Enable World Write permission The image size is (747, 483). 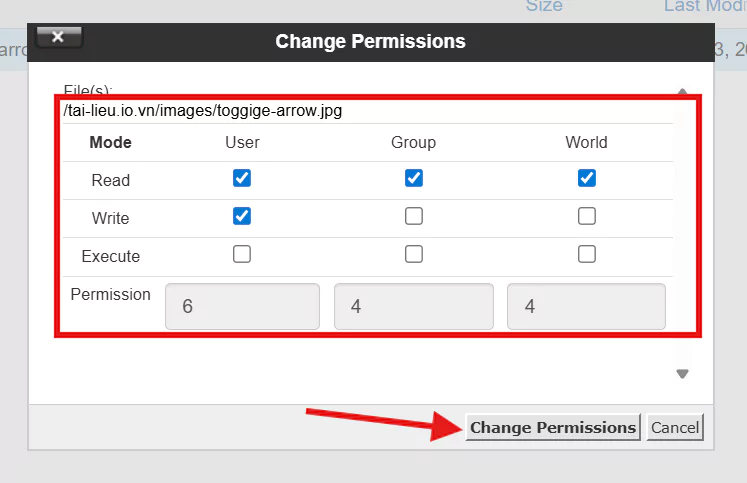pos(587,216)
